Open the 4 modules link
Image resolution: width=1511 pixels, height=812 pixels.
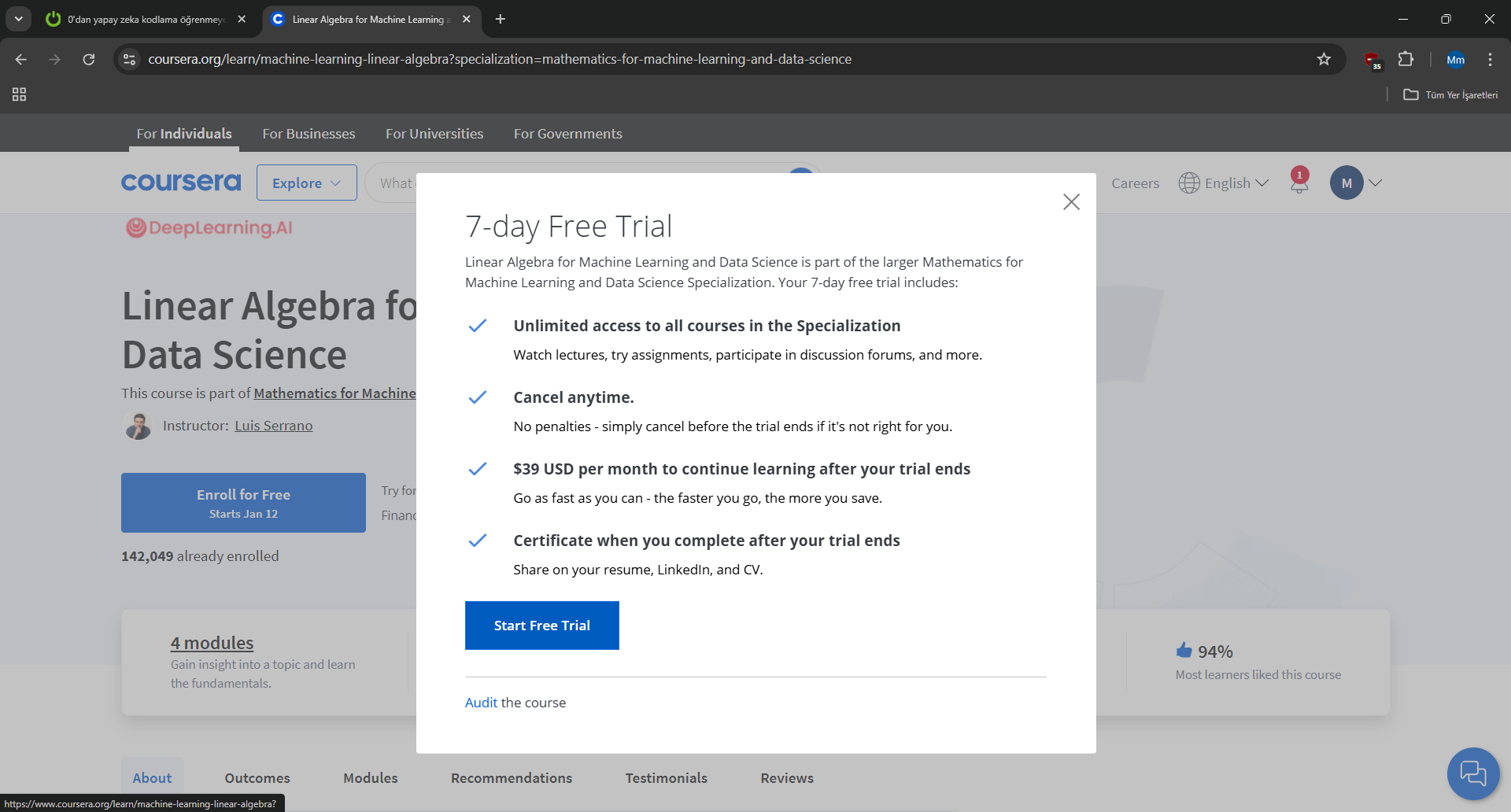pyautogui.click(x=212, y=643)
